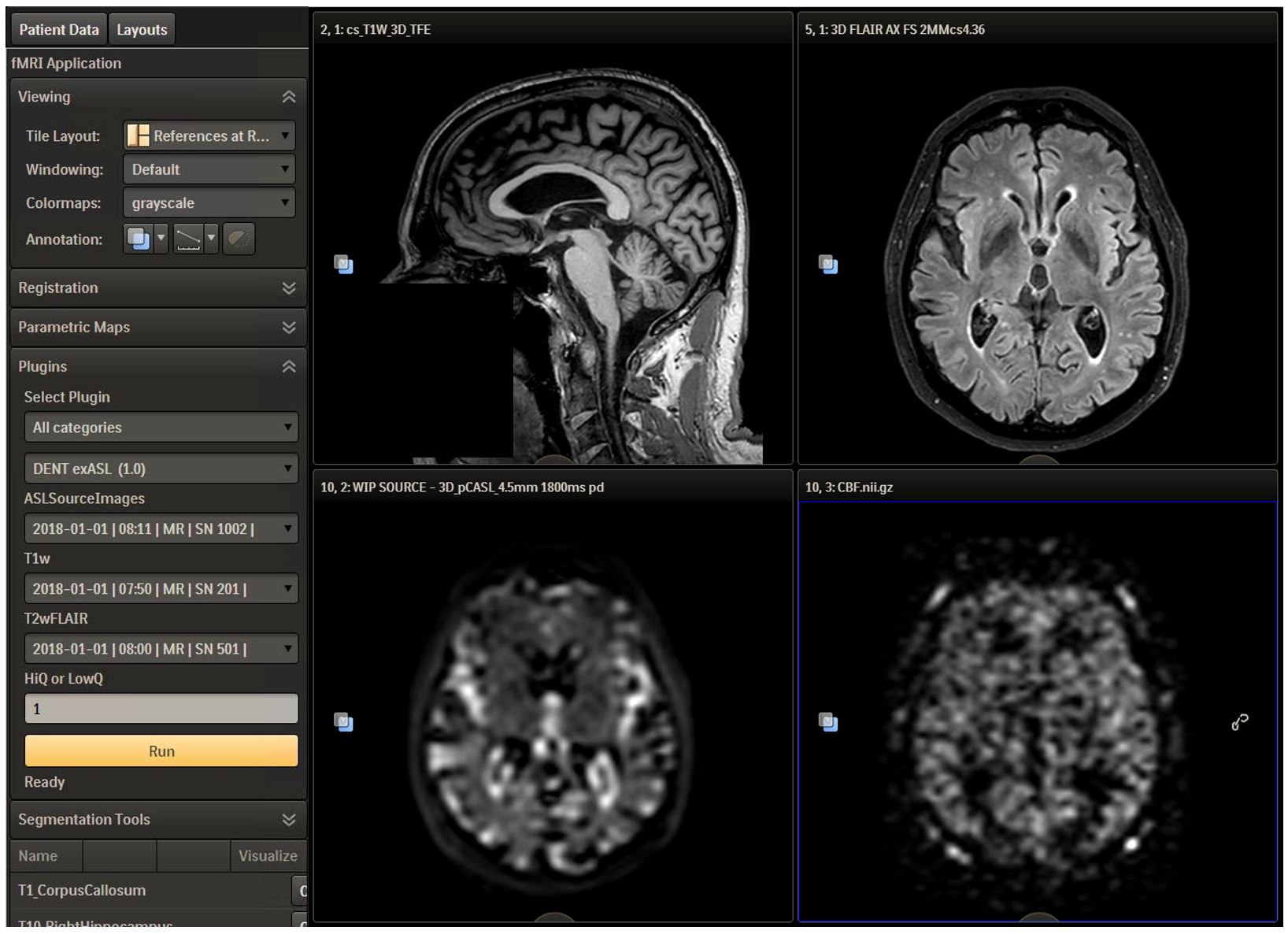Viewport: 1288px width, 934px height.
Task: Switch to the Patient Data tab
Action: coord(59,30)
